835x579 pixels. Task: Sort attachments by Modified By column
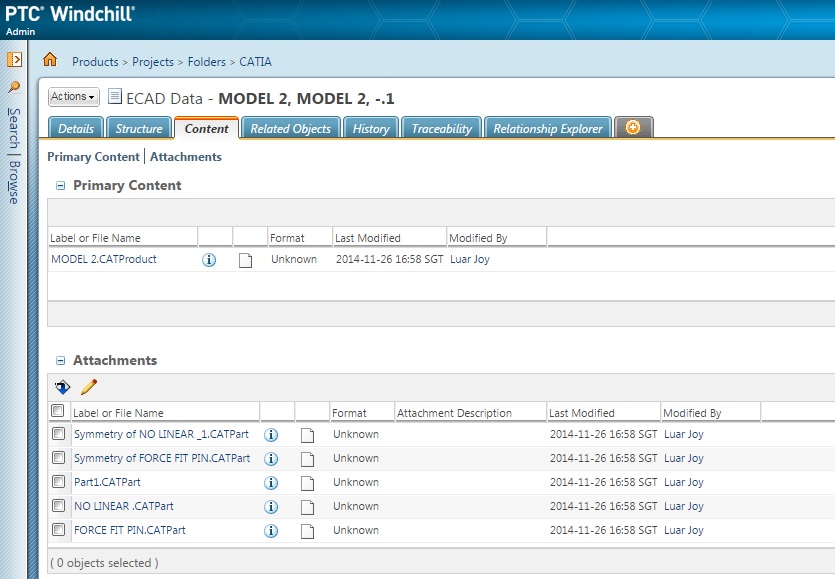(692, 413)
